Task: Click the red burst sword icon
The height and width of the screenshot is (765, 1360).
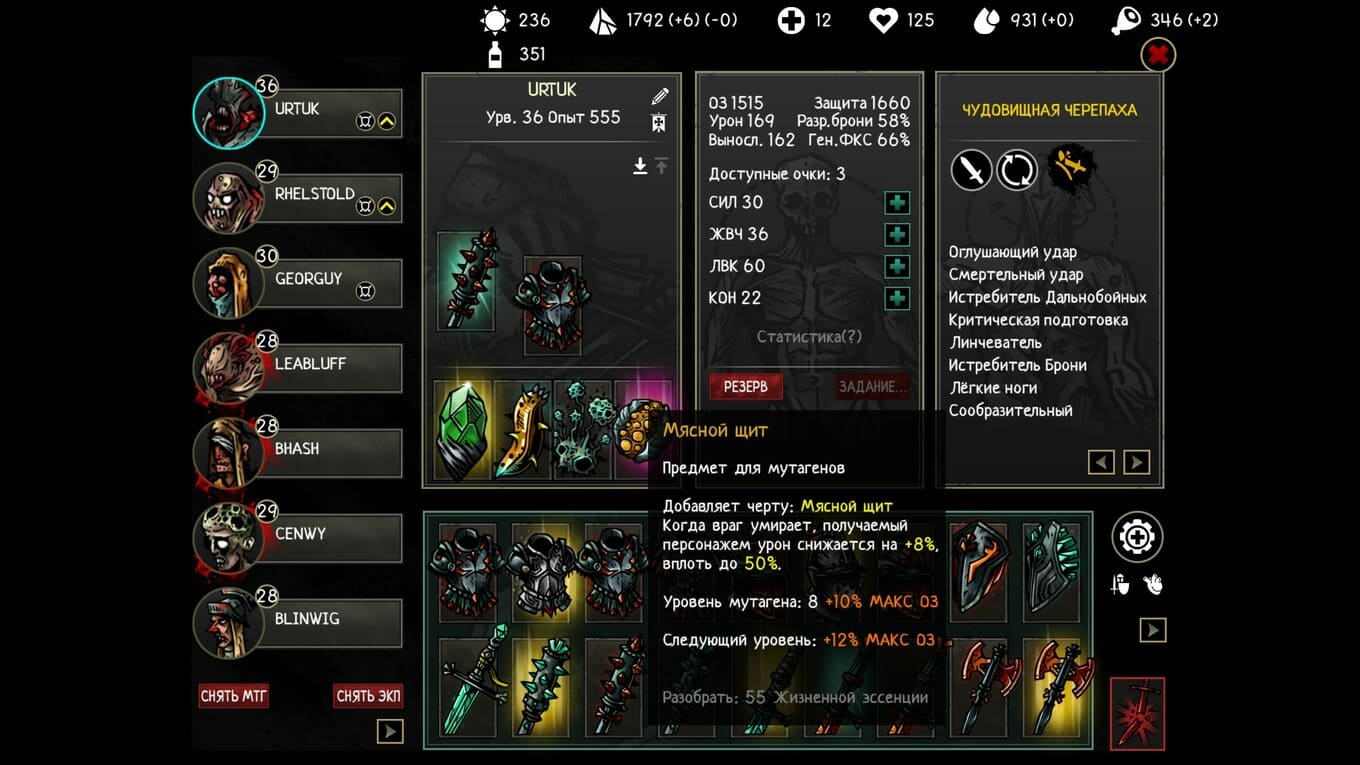Action: (1137, 713)
